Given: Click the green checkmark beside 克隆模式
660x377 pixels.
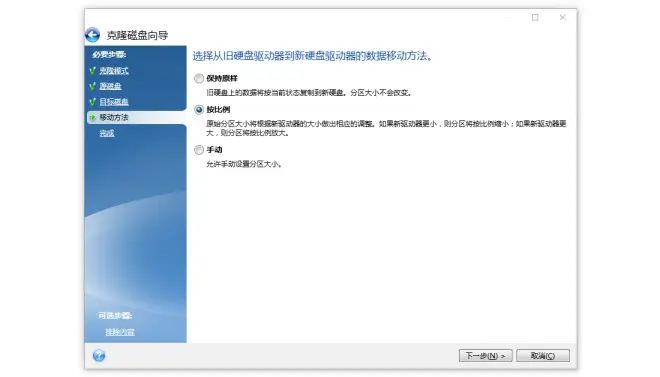Looking at the screenshot, I should tap(93, 71).
